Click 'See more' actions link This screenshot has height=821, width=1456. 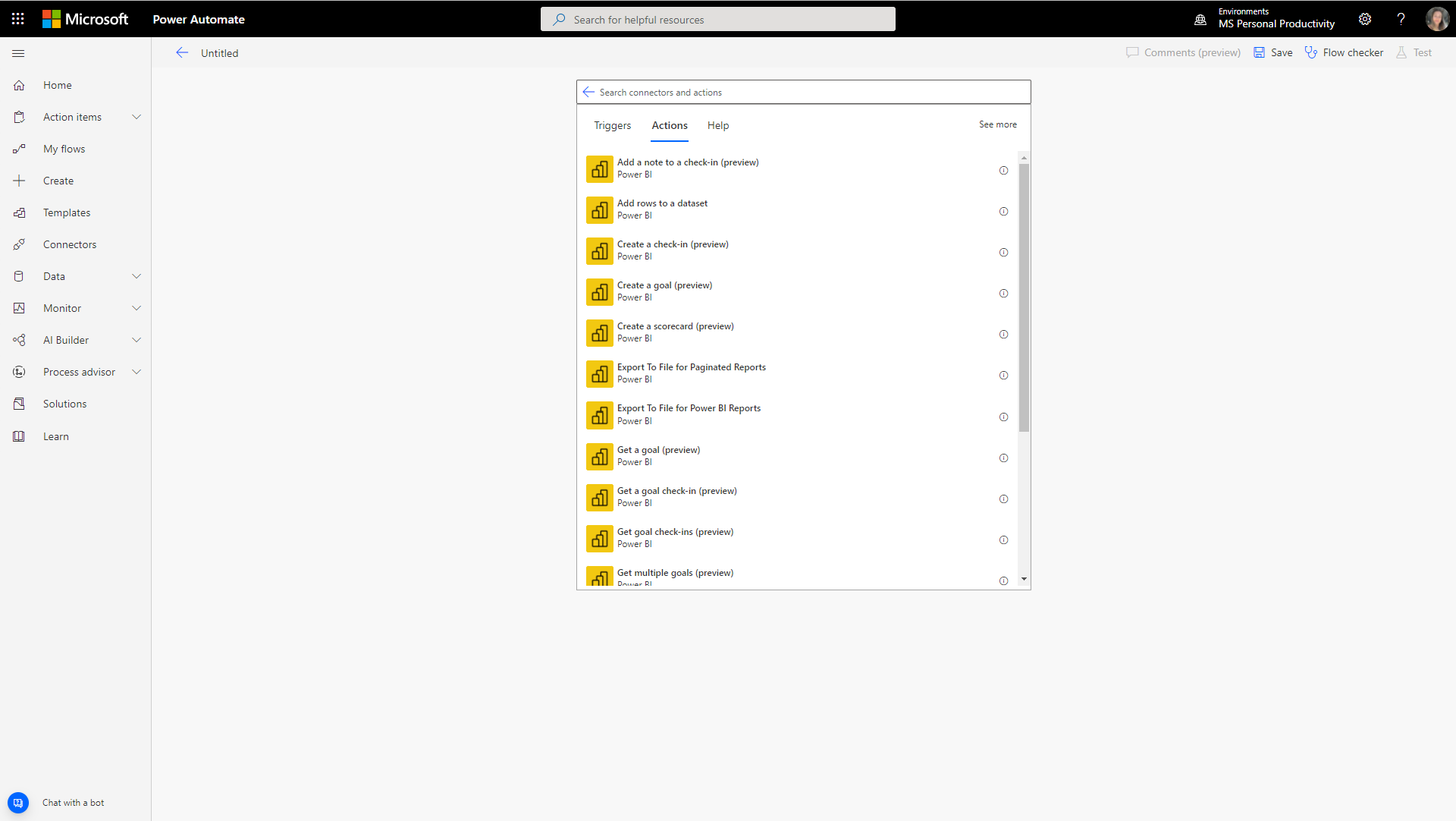click(998, 123)
